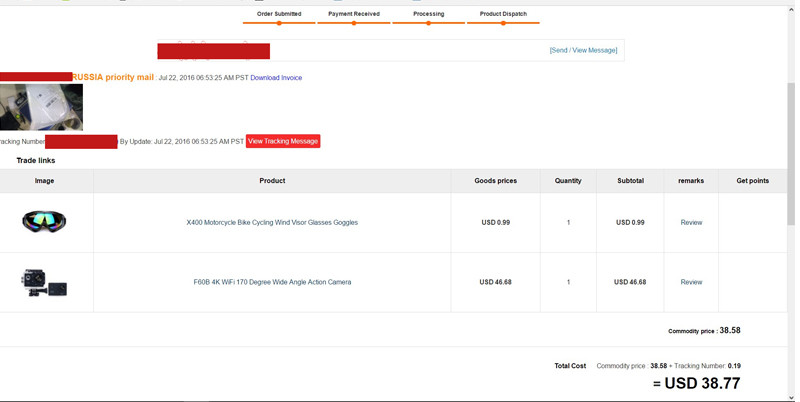Click the Payment Received progress step

click(x=354, y=17)
